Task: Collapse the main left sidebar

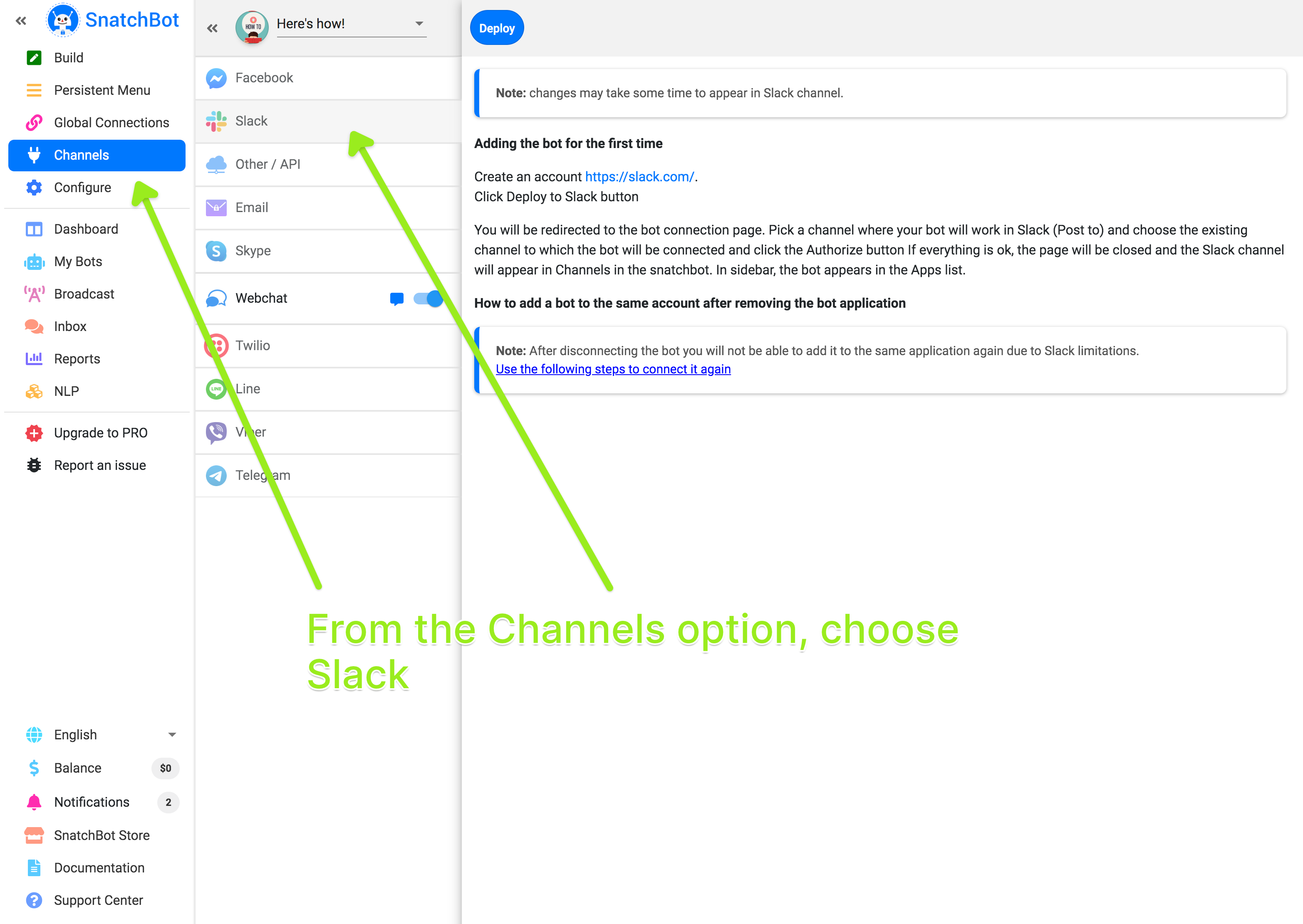Action: [x=21, y=21]
